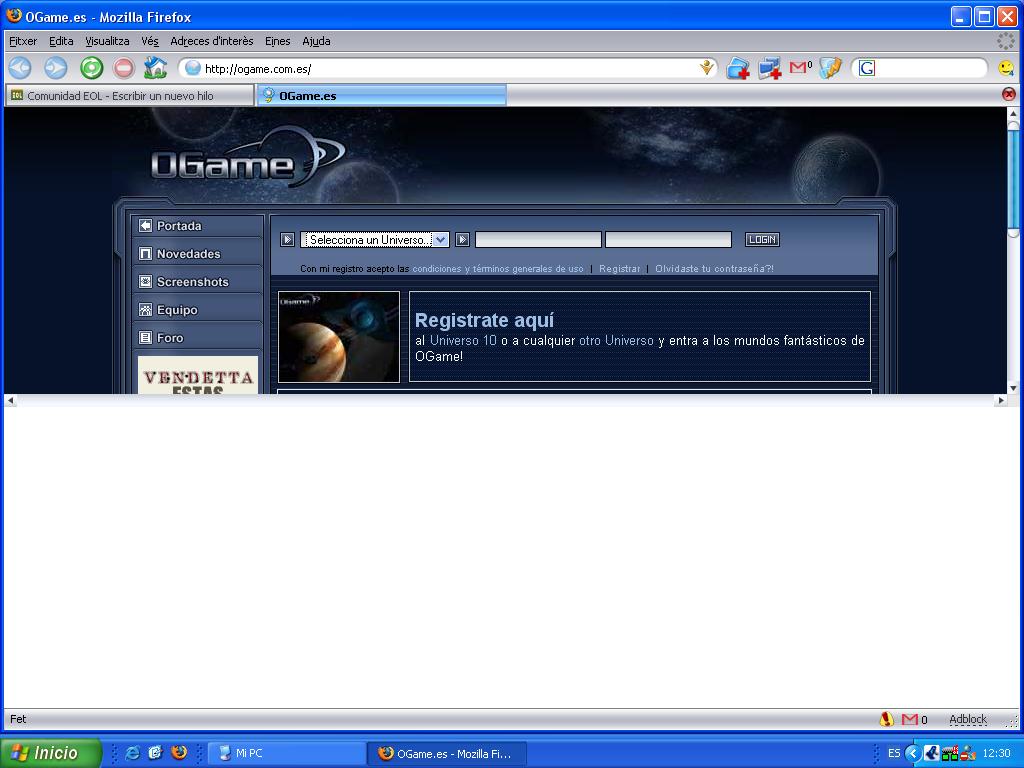
Task: Click the horizontal scrollbar right arrow
Action: pyautogui.click(x=1001, y=400)
